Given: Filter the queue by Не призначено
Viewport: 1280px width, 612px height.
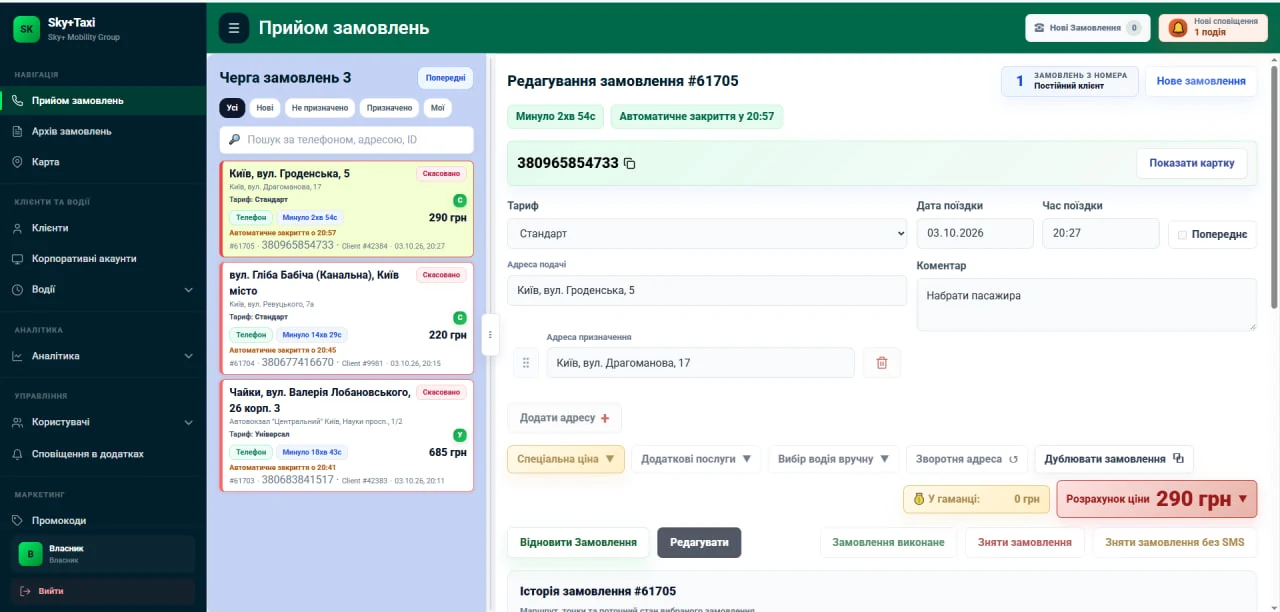Looking at the screenshot, I should pyautogui.click(x=320, y=108).
